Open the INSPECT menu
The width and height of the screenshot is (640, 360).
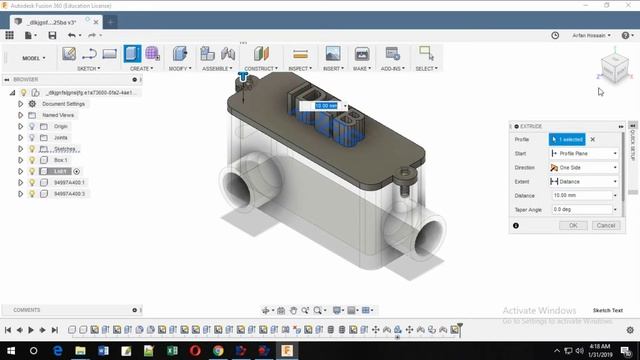[300, 69]
